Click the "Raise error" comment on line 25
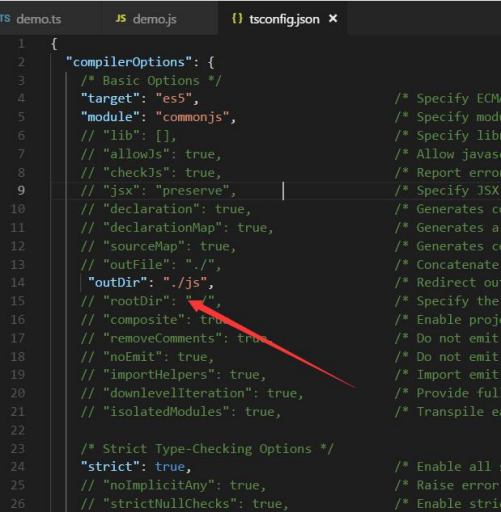Screen dimensions: 501x514 pos(447,485)
